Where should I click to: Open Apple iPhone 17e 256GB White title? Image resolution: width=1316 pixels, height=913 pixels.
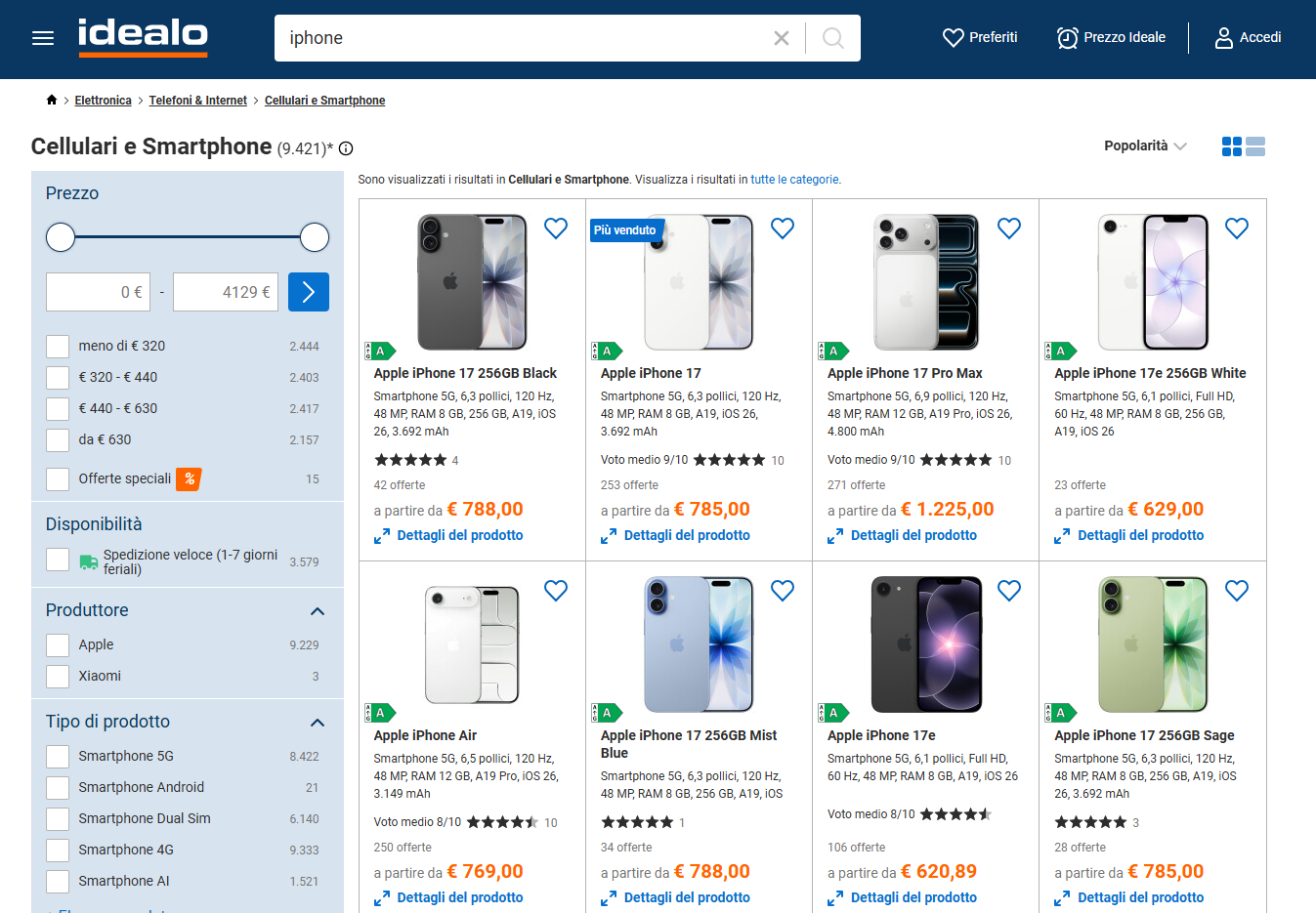point(1150,373)
